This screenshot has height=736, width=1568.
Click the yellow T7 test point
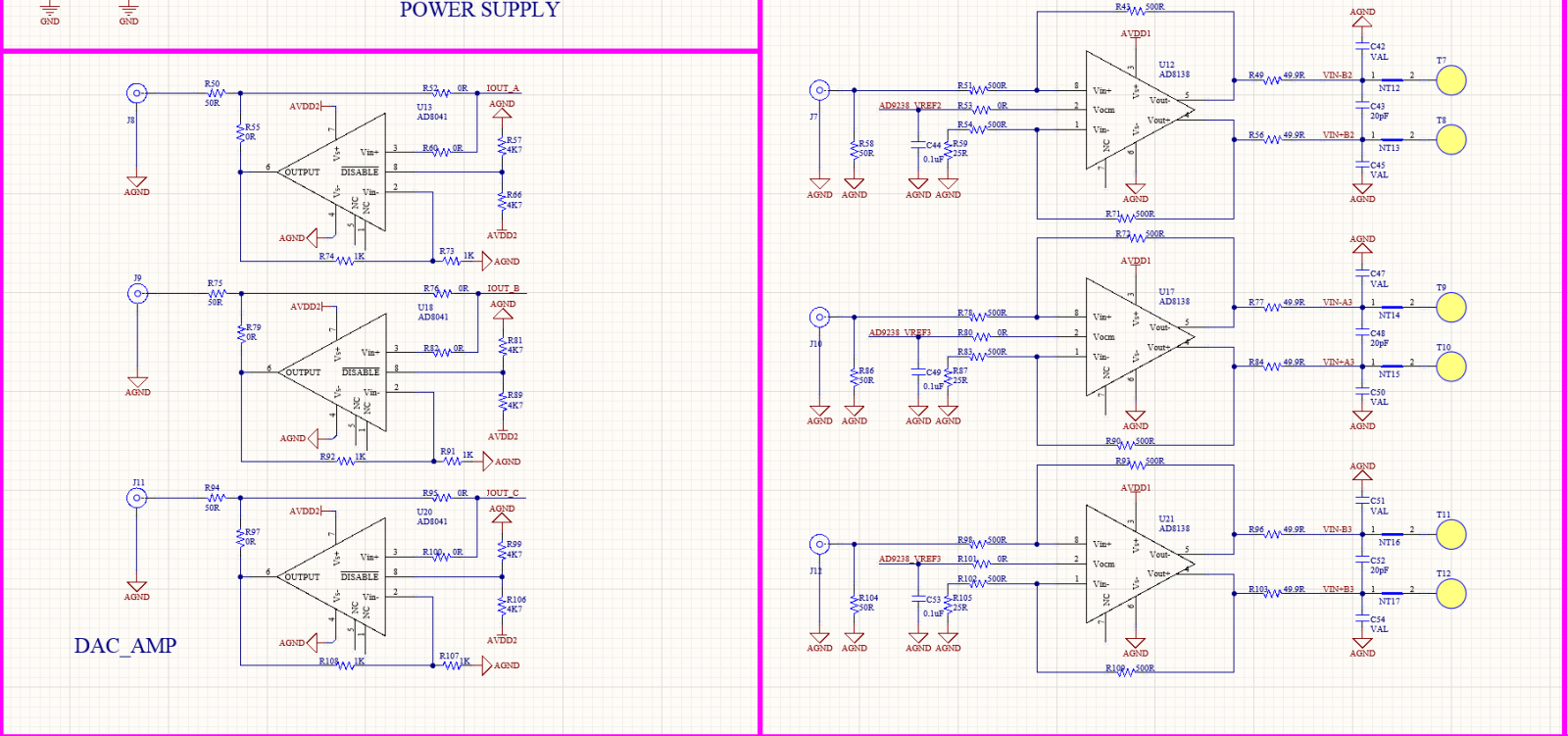[x=1450, y=80]
